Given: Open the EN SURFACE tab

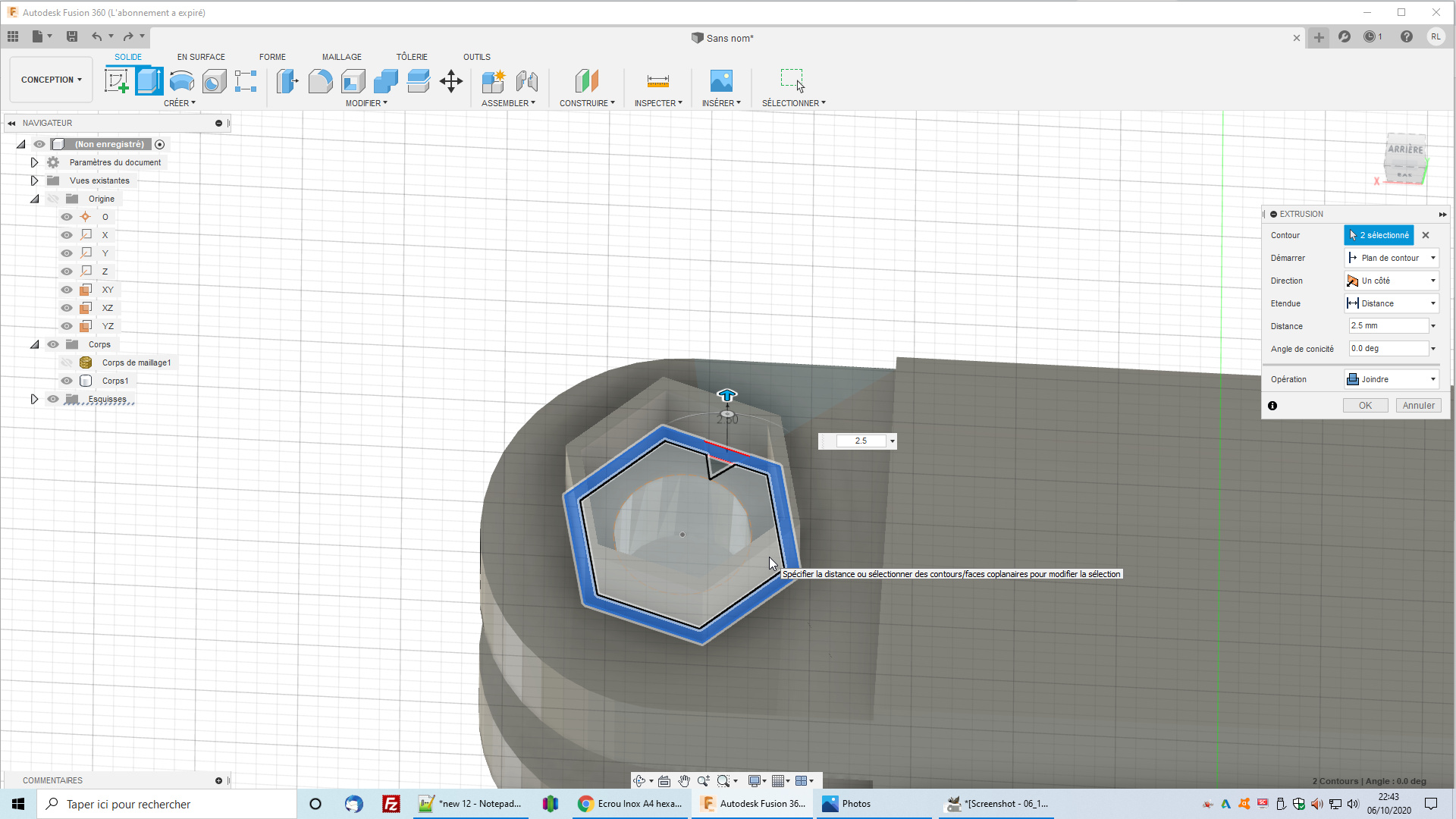Looking at the screenshot, I should [201, 57].
